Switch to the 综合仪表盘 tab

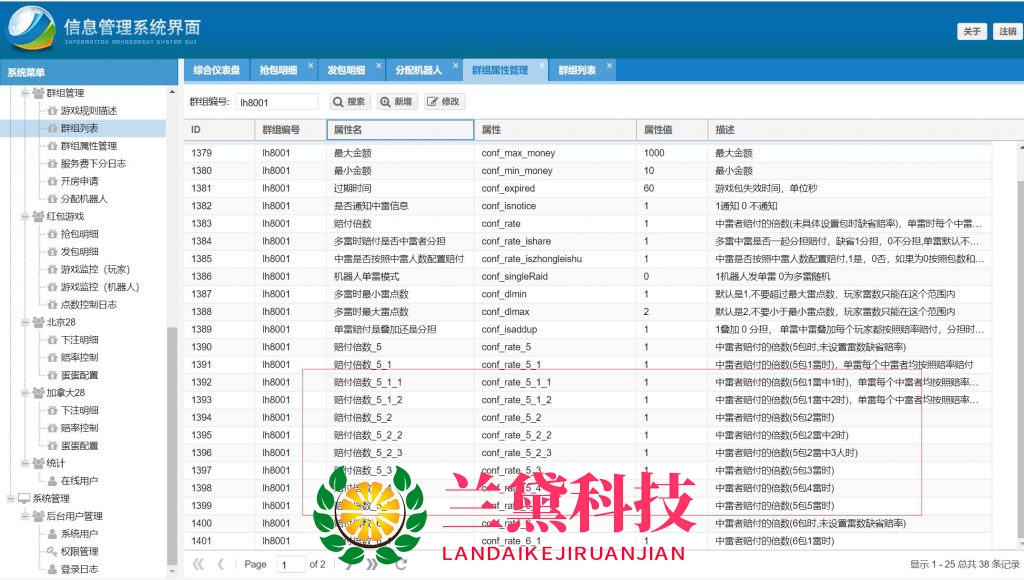pos(216,70)
